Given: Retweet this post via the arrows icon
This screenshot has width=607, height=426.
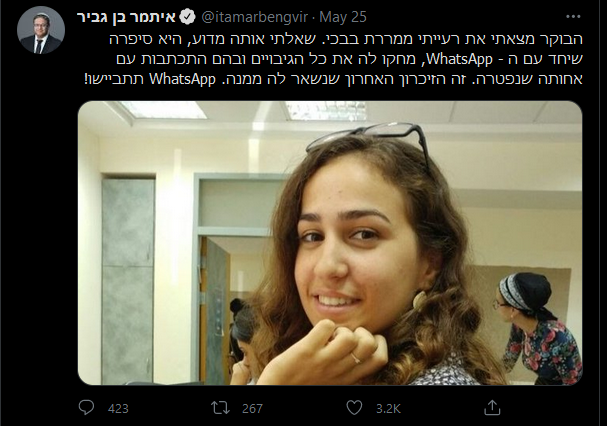Looking at the screenshot, I should 220,408.
